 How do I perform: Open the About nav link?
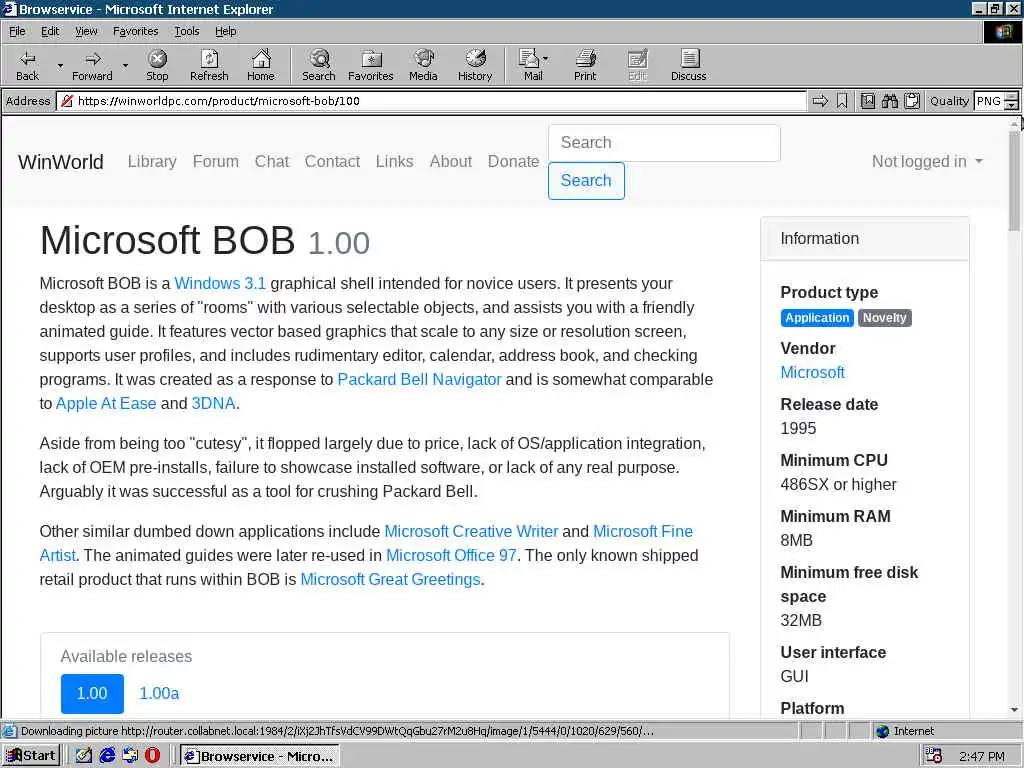[451, 161]
